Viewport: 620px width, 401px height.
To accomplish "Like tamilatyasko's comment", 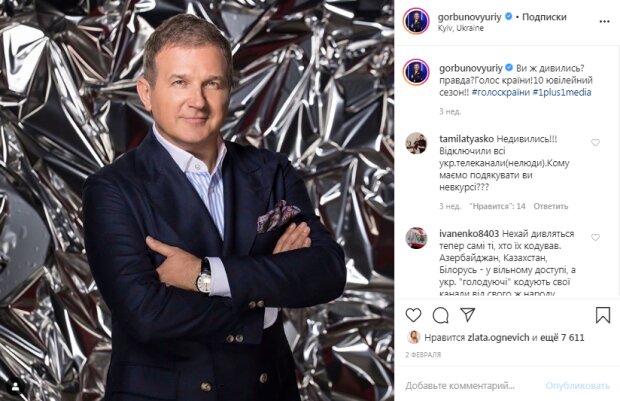I will 595,142.
